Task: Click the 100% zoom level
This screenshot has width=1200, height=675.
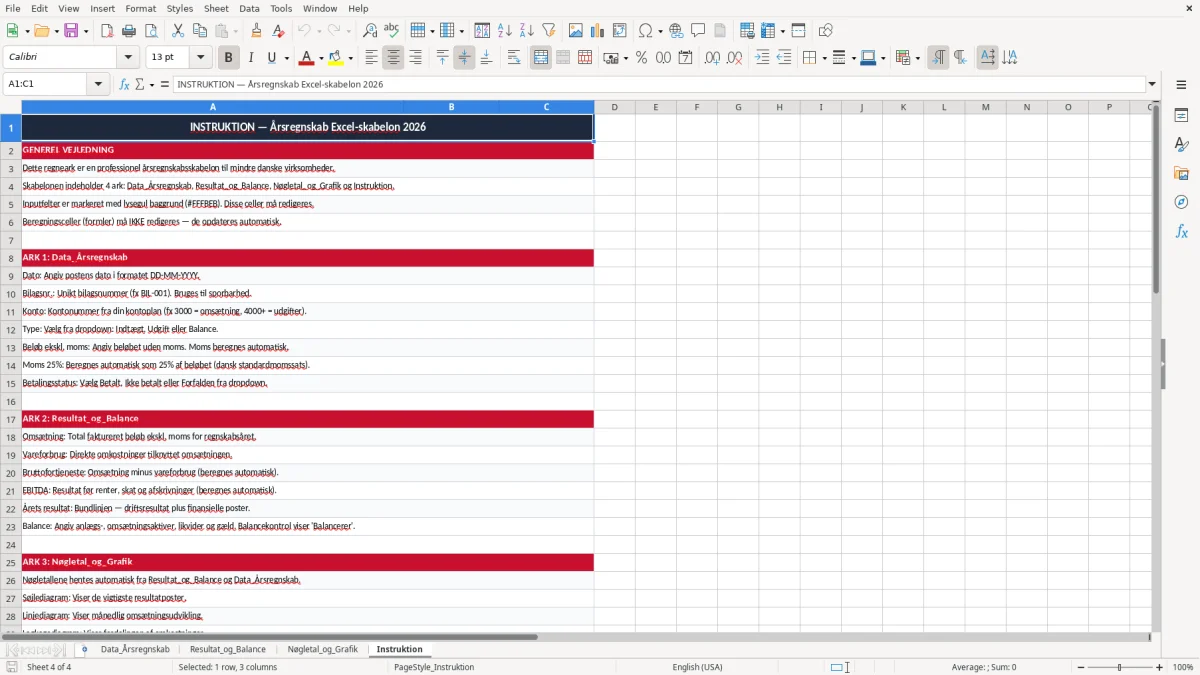Action: click(x=1183, y=667)
